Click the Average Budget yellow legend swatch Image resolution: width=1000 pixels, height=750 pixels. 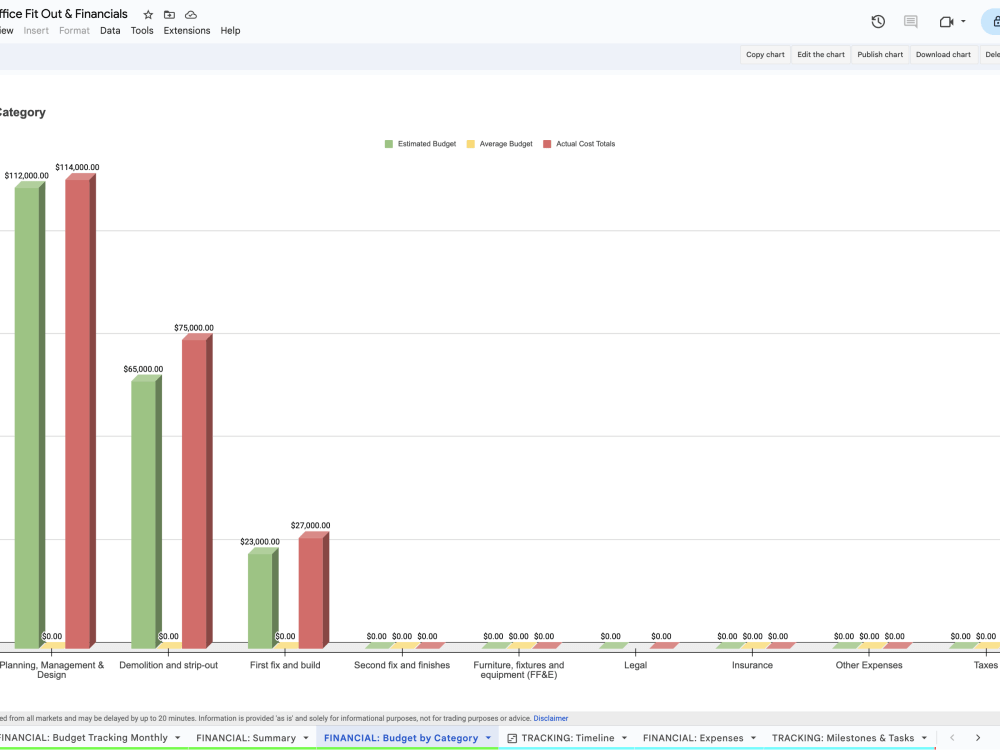coord(471,144)
